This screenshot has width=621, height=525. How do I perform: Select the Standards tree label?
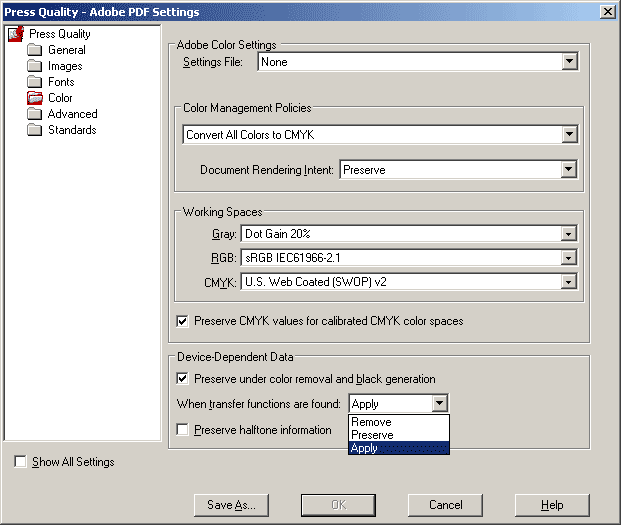(x=72, y=129)
